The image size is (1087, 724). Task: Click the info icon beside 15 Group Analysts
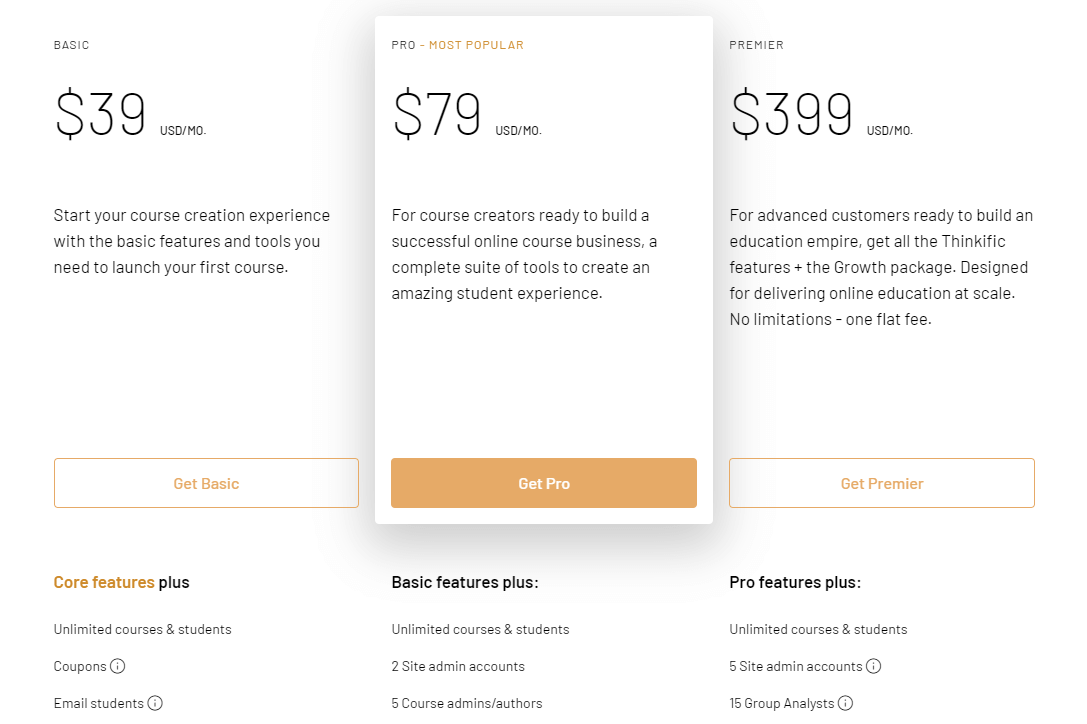[846, 703]
